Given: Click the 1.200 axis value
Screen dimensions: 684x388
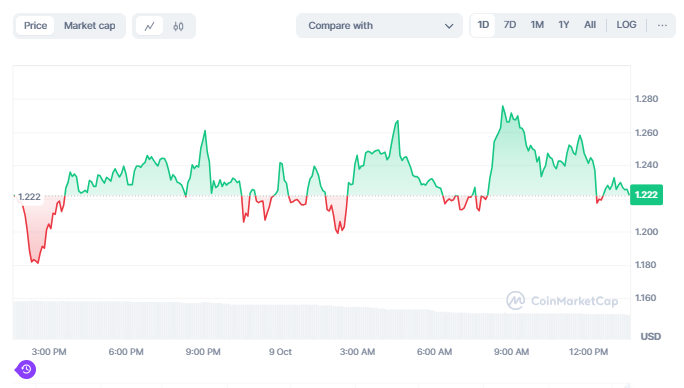Looking at the screenshot, I should (646, 232).
